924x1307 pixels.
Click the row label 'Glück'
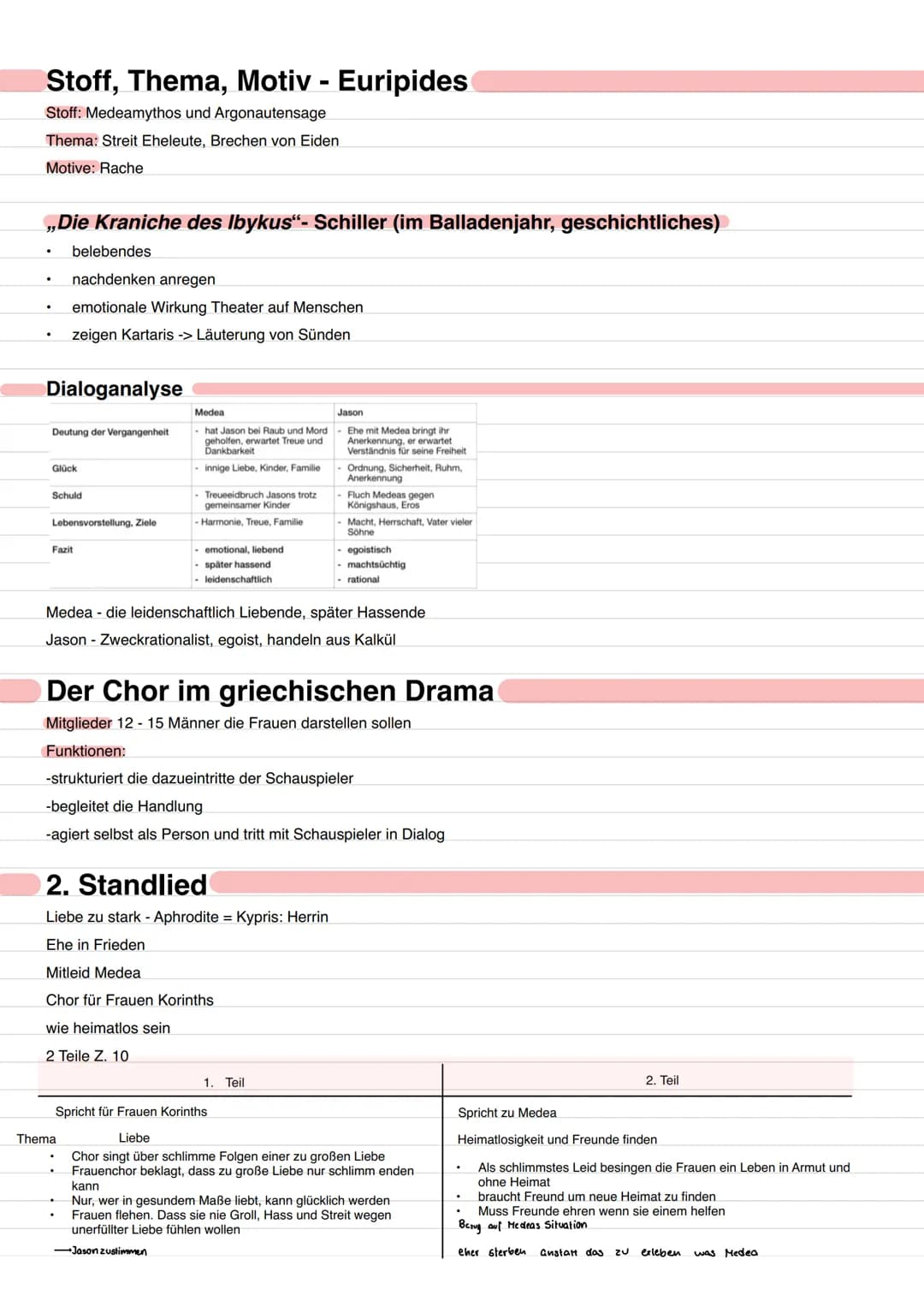click(64, 468)
